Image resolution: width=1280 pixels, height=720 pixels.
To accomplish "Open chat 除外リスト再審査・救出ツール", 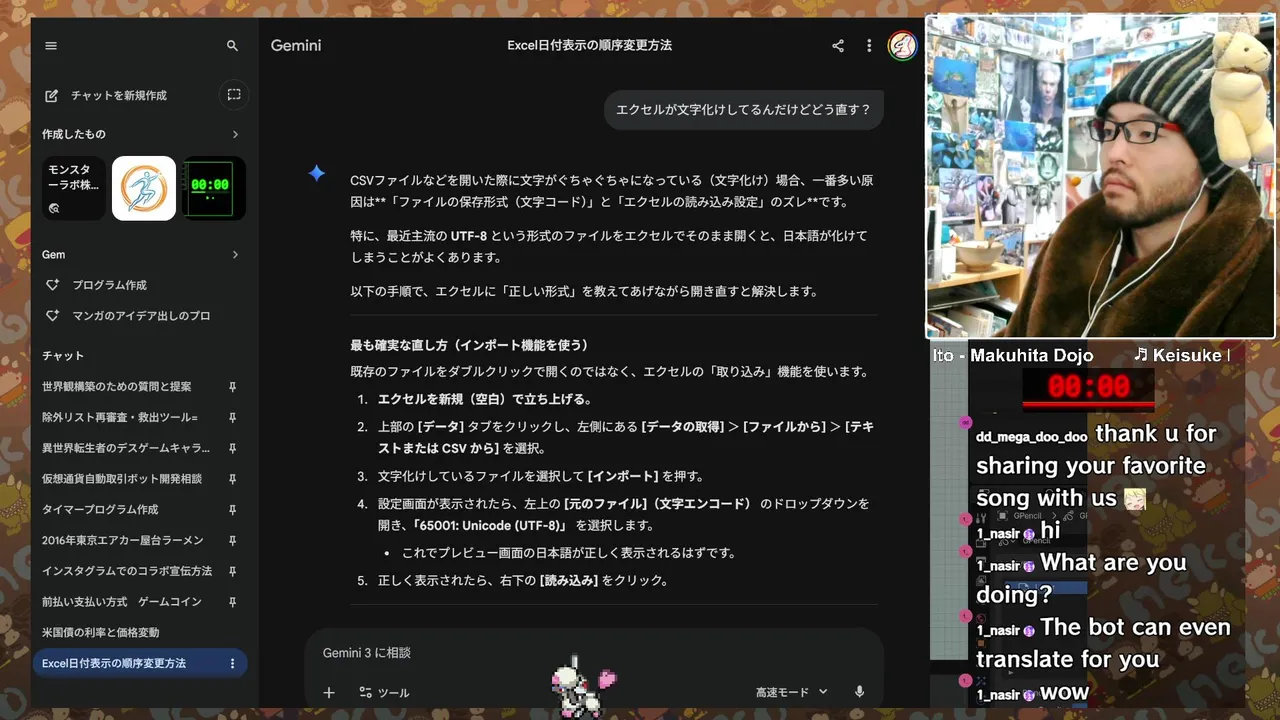I will click(x=120, y=418).
